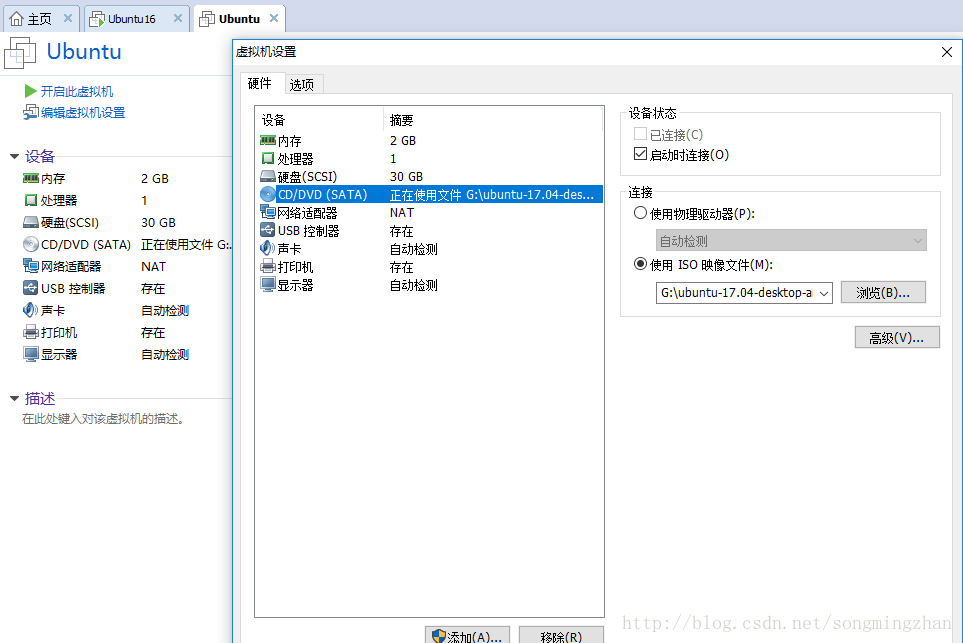Viewport: 963px width, 643px height.
Task: Click the 浏览(B)... button
Action: (883, 293)
